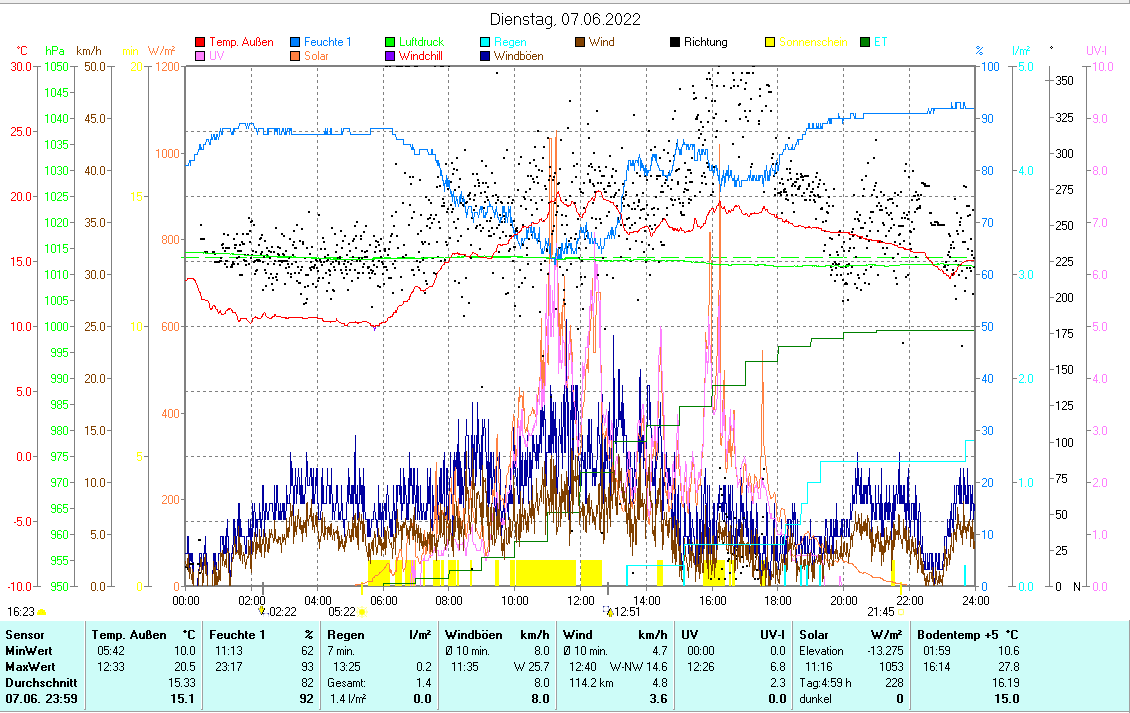The width and height of the screenshot is (1130, 713).
Task: Click the 21:45 sunset time marker
Action: [x=880, y=611]
